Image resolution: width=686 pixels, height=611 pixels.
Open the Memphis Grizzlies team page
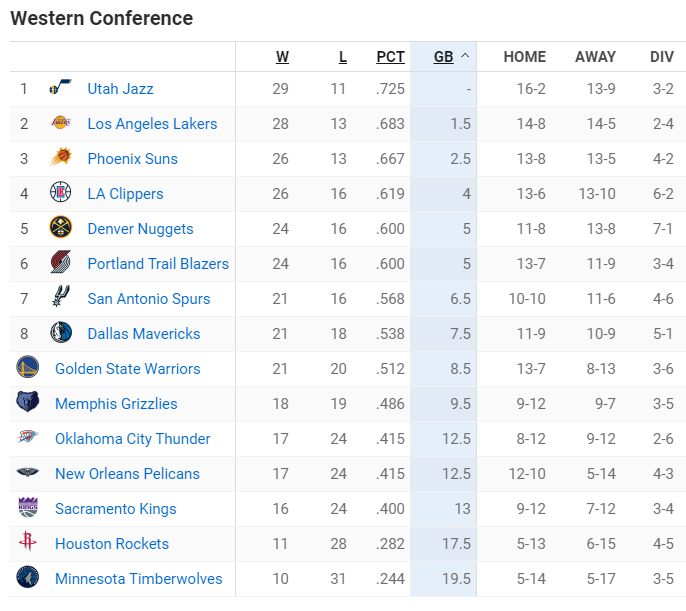pos(116,404)
